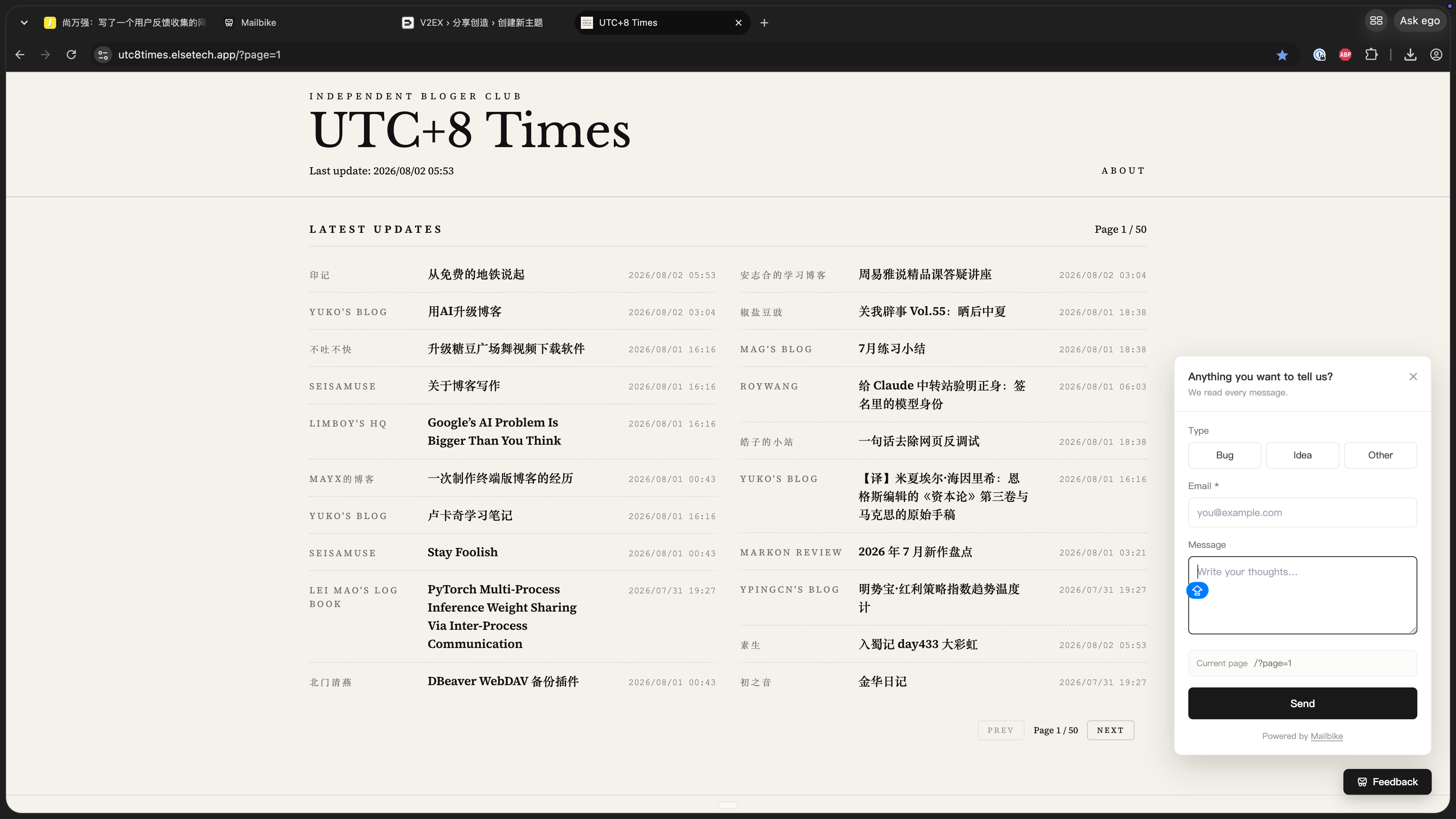This screenshot has width=1456, height=819.
Task: Open a new tab with plus icon
Action: coord(764,23)
